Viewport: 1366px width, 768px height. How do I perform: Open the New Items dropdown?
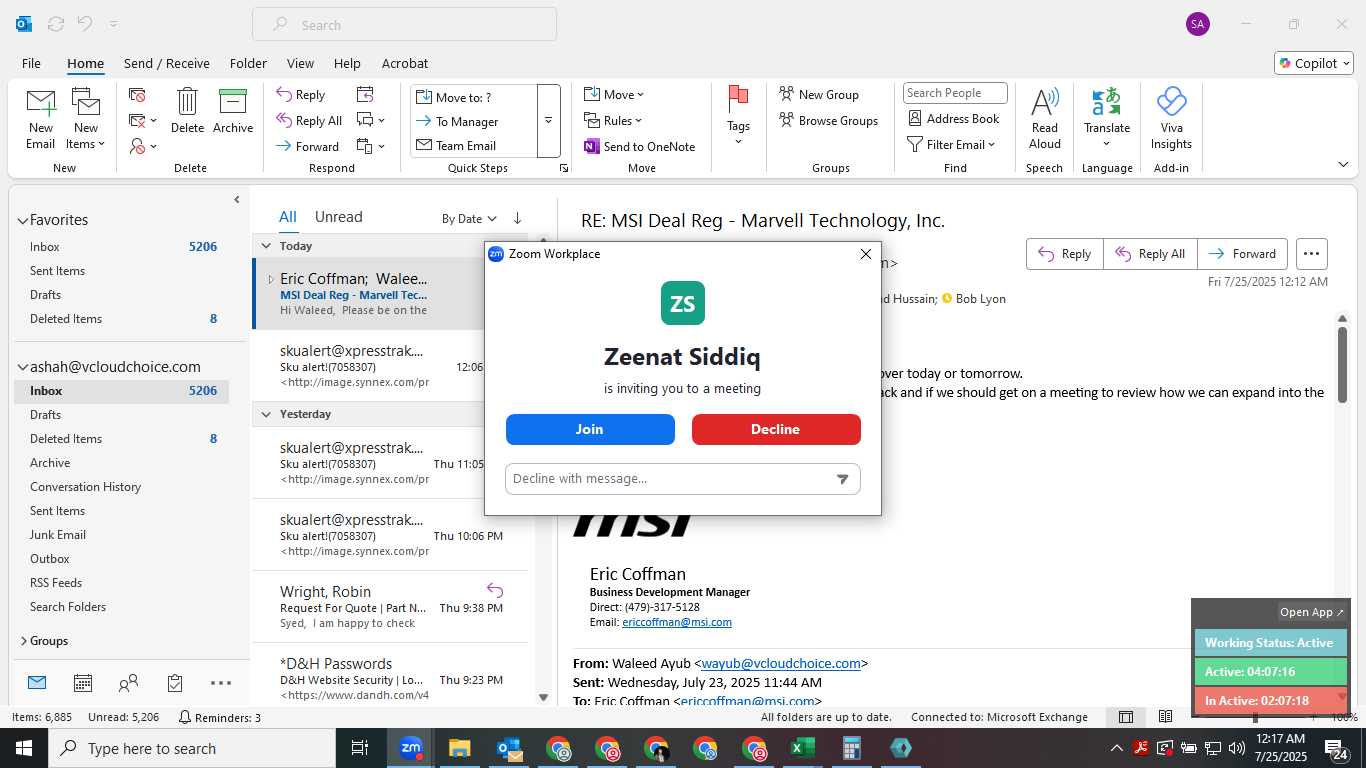(x=86, y=119)
